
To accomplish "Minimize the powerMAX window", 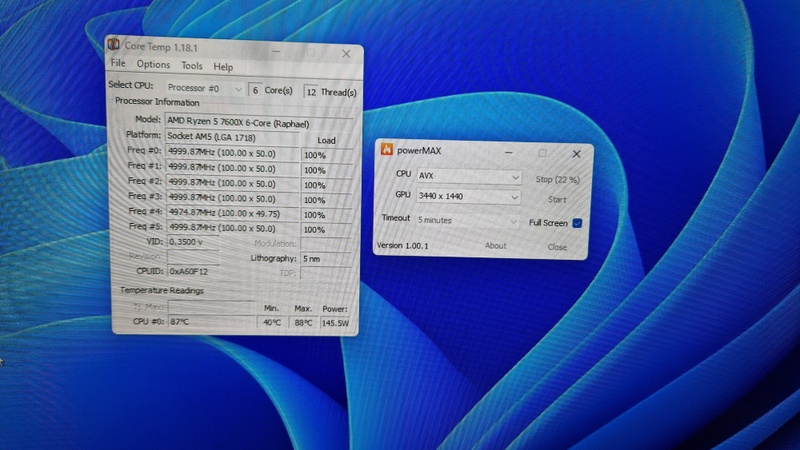I will [509, 152].
